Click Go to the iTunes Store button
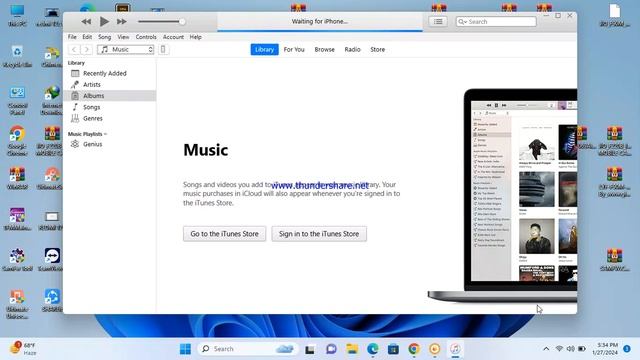 point(224,234)
